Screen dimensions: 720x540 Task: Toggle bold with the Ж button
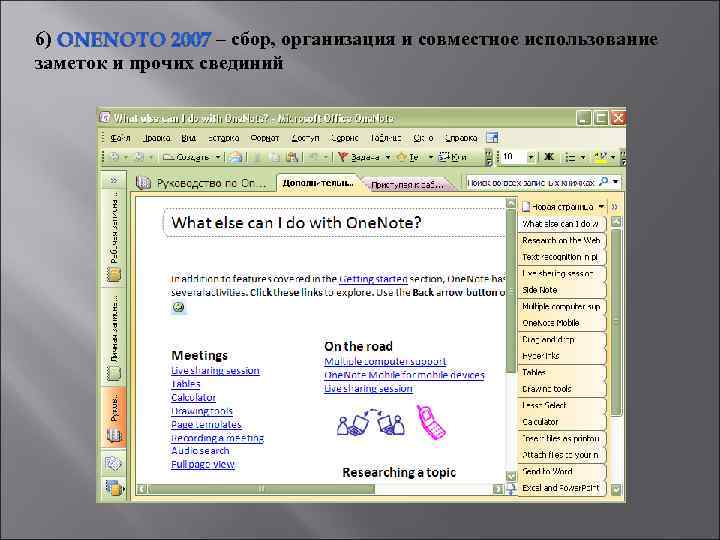point(548,157)
